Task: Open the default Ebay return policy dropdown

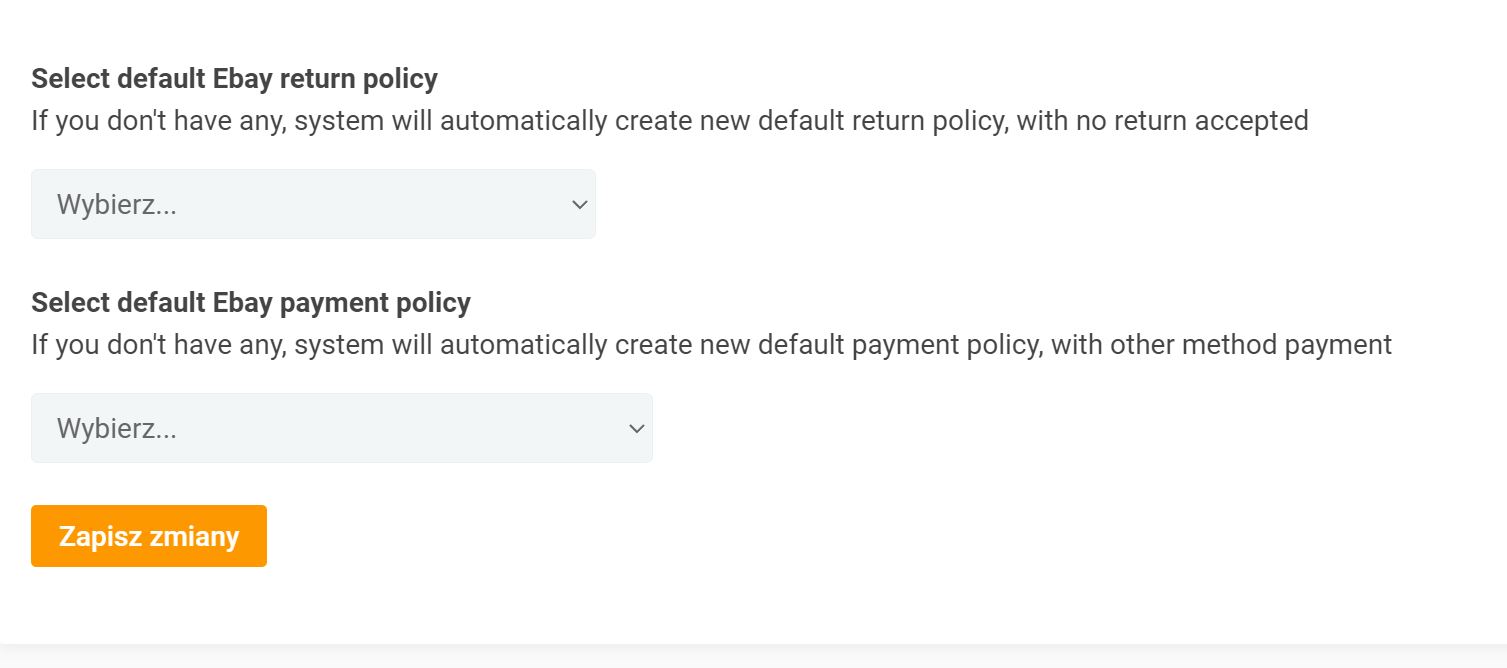Action: 313,204
